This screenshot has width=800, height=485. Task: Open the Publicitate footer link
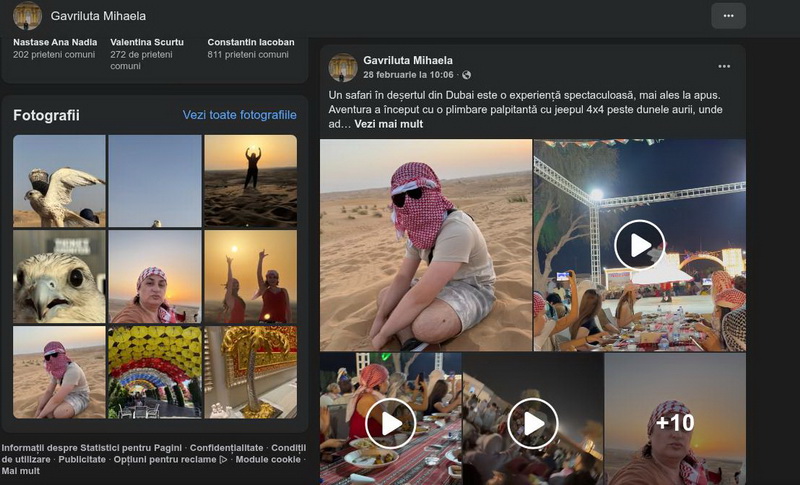[82, 460]
